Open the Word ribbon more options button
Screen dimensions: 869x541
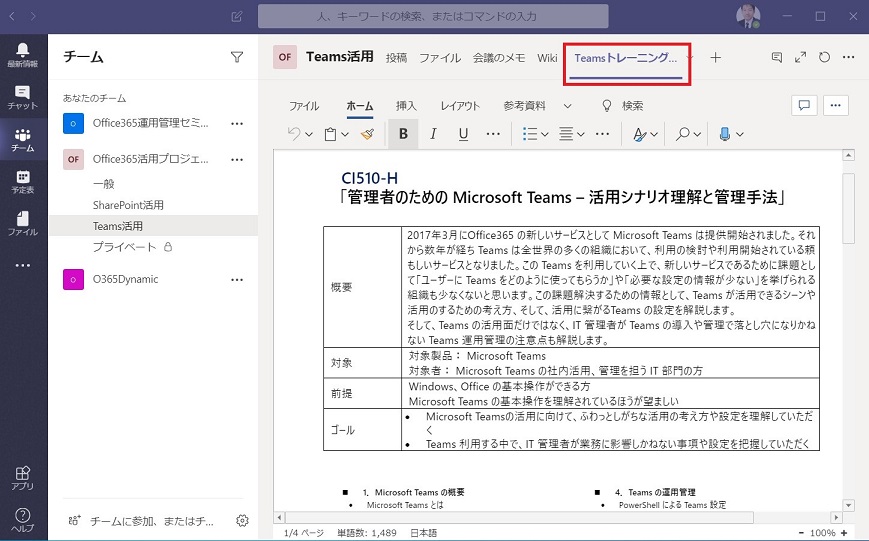(836, 105)
